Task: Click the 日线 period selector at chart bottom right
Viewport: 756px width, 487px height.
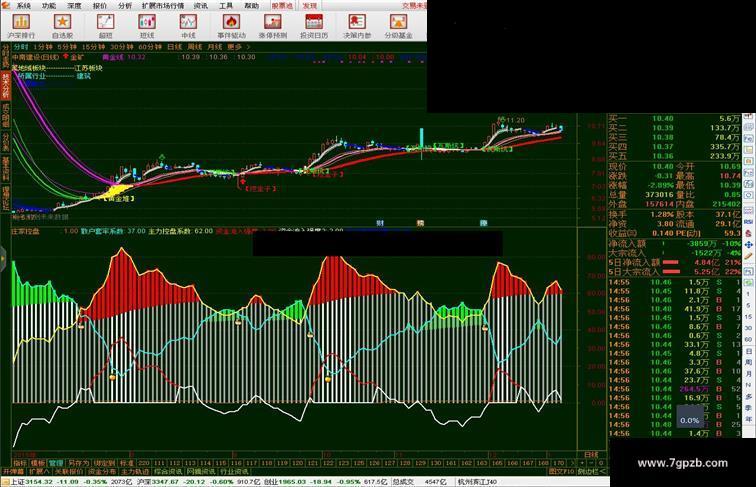Action: coord(591,455)
